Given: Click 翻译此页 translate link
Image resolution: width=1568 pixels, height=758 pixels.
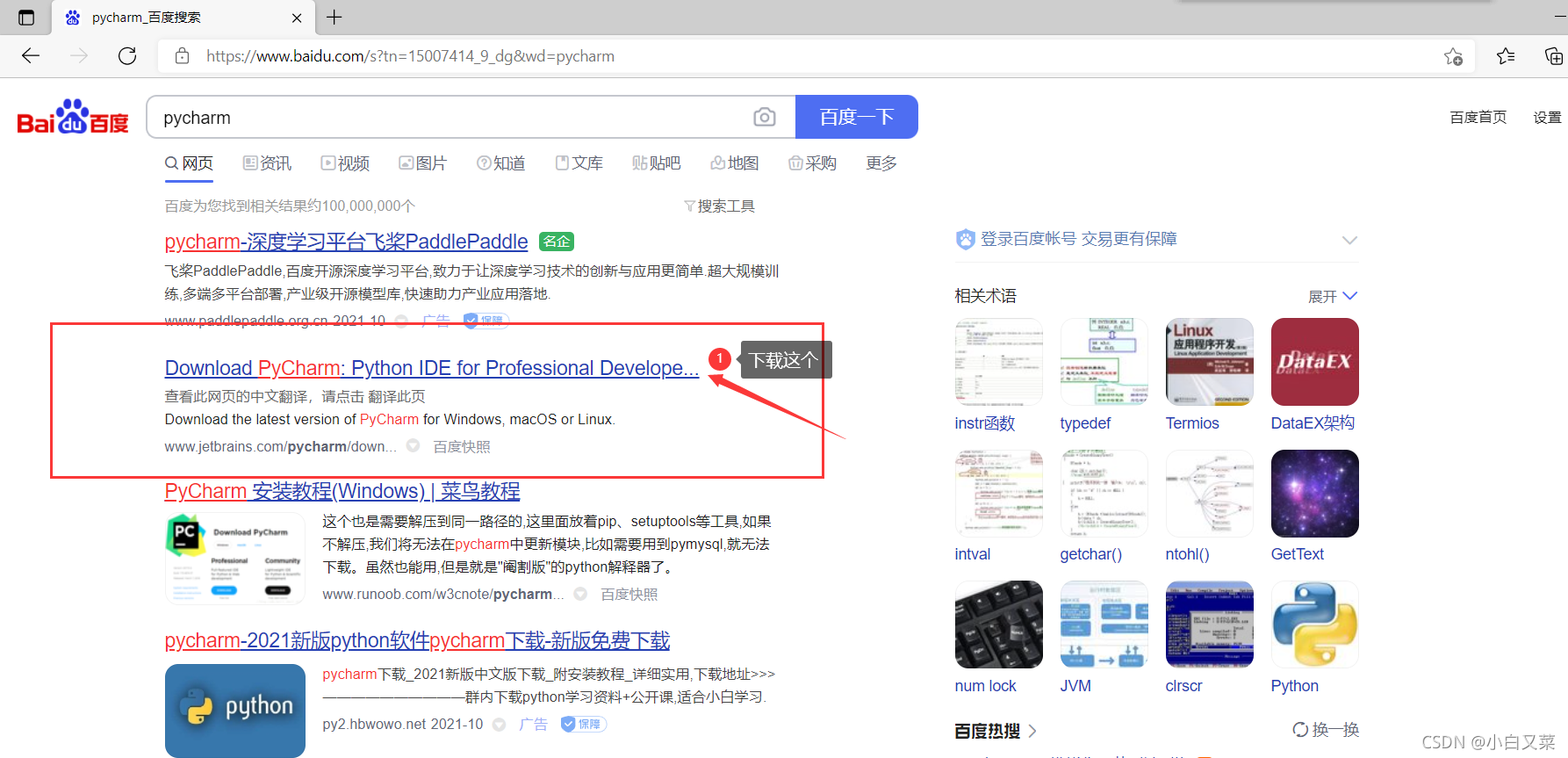Looking at the screenshot, I should click(x=397, y=396).
